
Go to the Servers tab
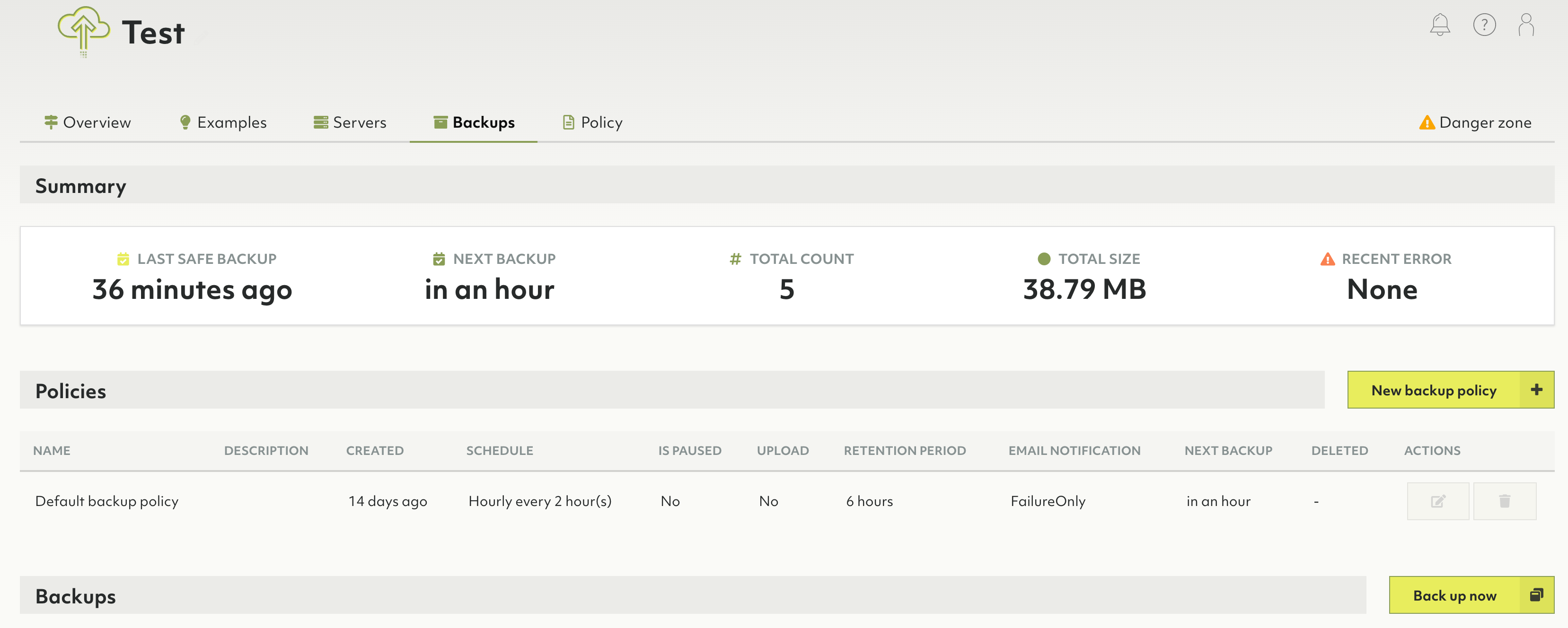[350, 123]
